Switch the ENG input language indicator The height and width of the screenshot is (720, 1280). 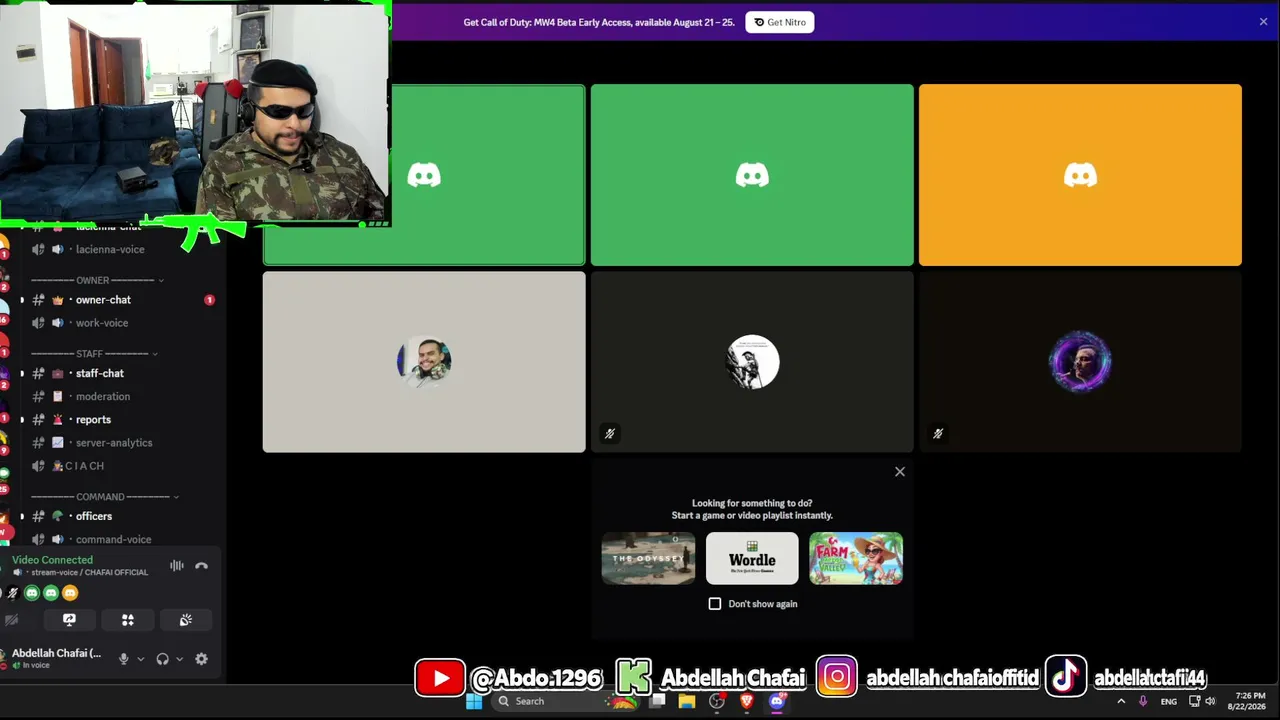[1168, 702]
